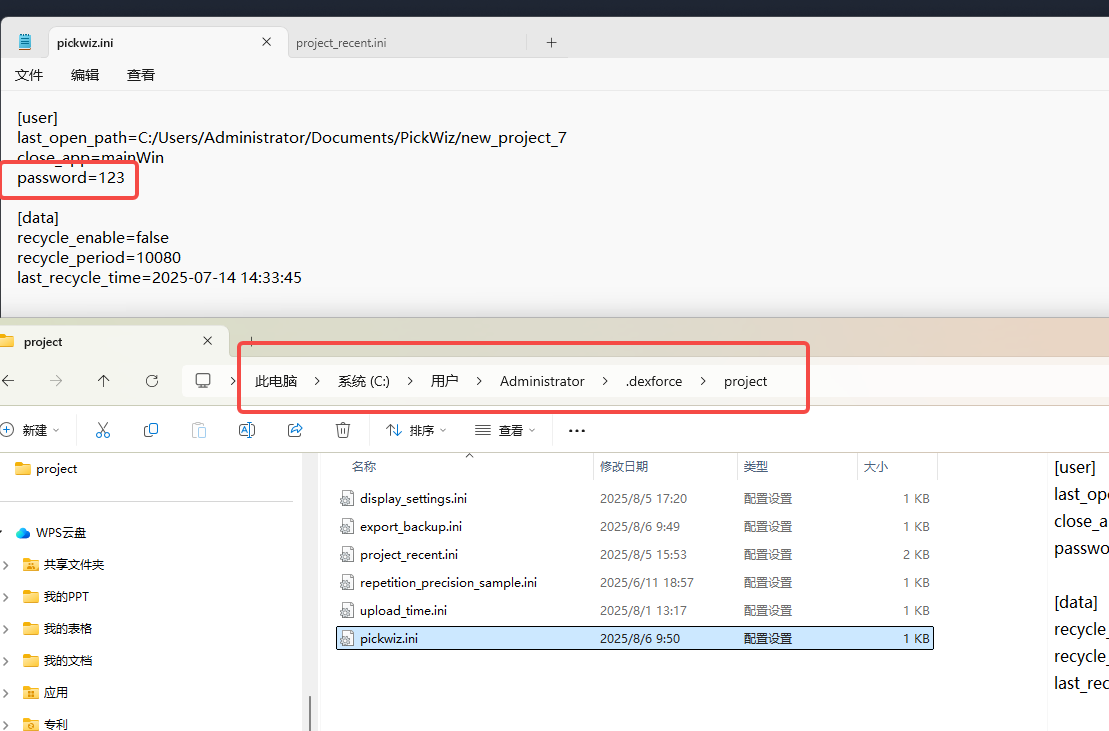Screen dimensions: 1109x731
Task: Open the 编辑 menu in Notepad
Action: [85, 75]
